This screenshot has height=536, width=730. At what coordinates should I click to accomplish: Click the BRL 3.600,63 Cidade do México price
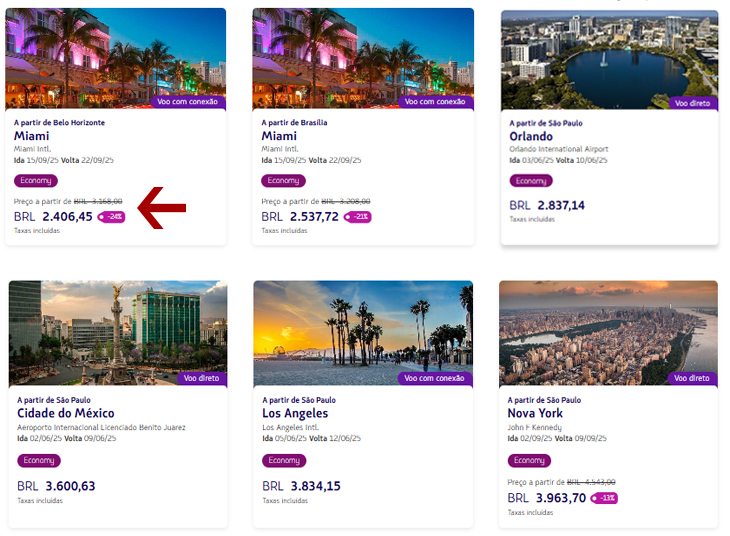[56, 486]
